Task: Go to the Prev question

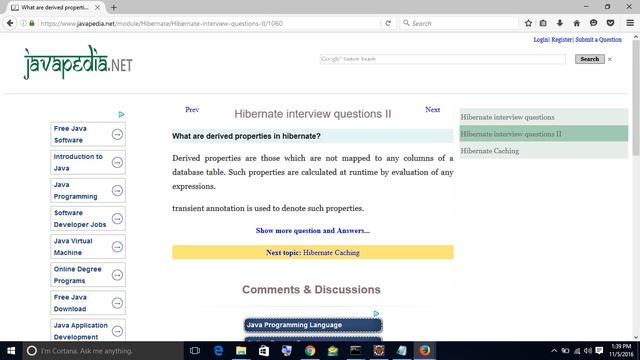Action: 192,110
